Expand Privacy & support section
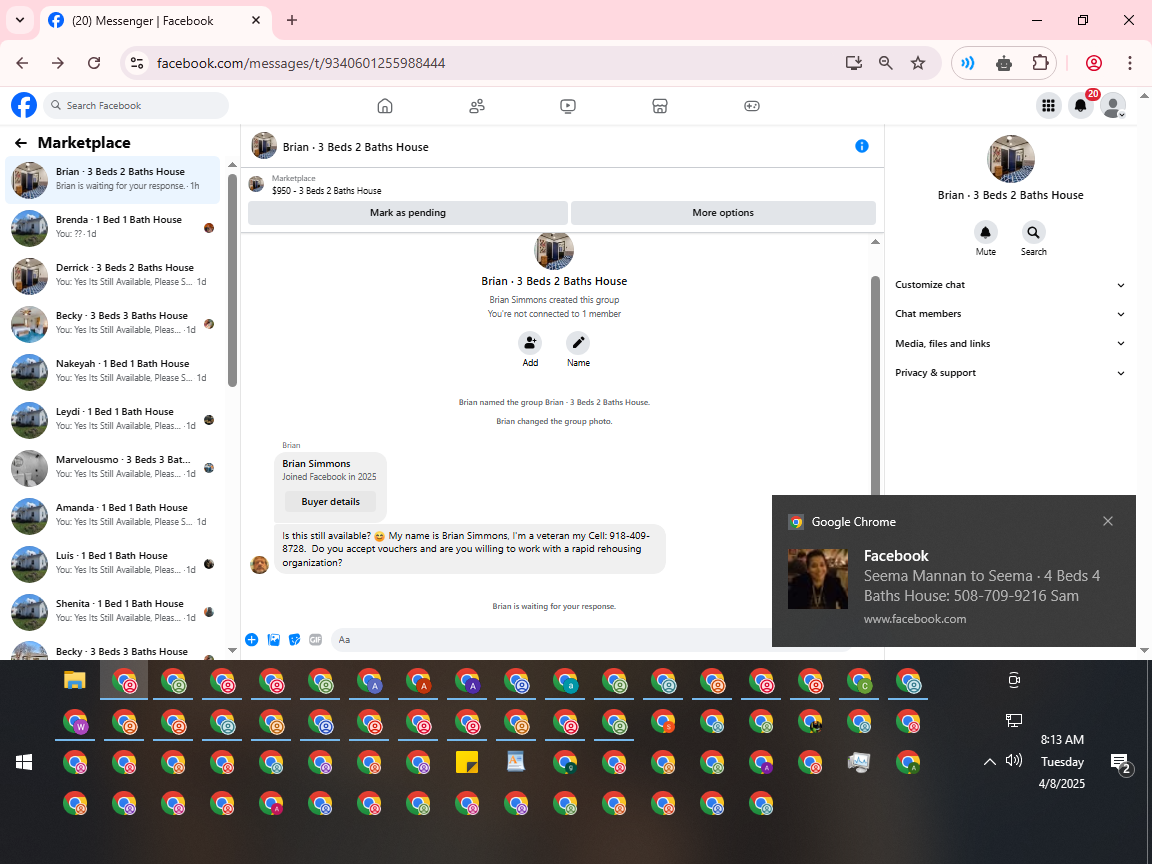1152x864 pixels. pos(1009,372)
